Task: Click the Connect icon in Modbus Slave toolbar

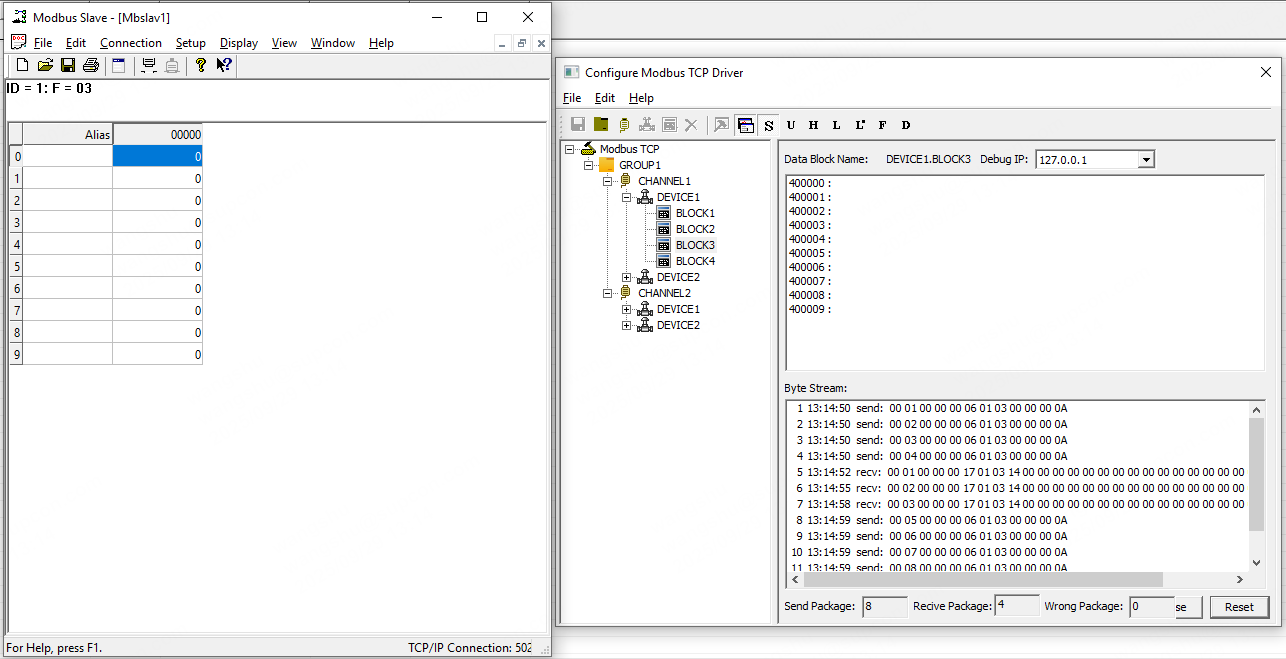Action: point(149,66)
